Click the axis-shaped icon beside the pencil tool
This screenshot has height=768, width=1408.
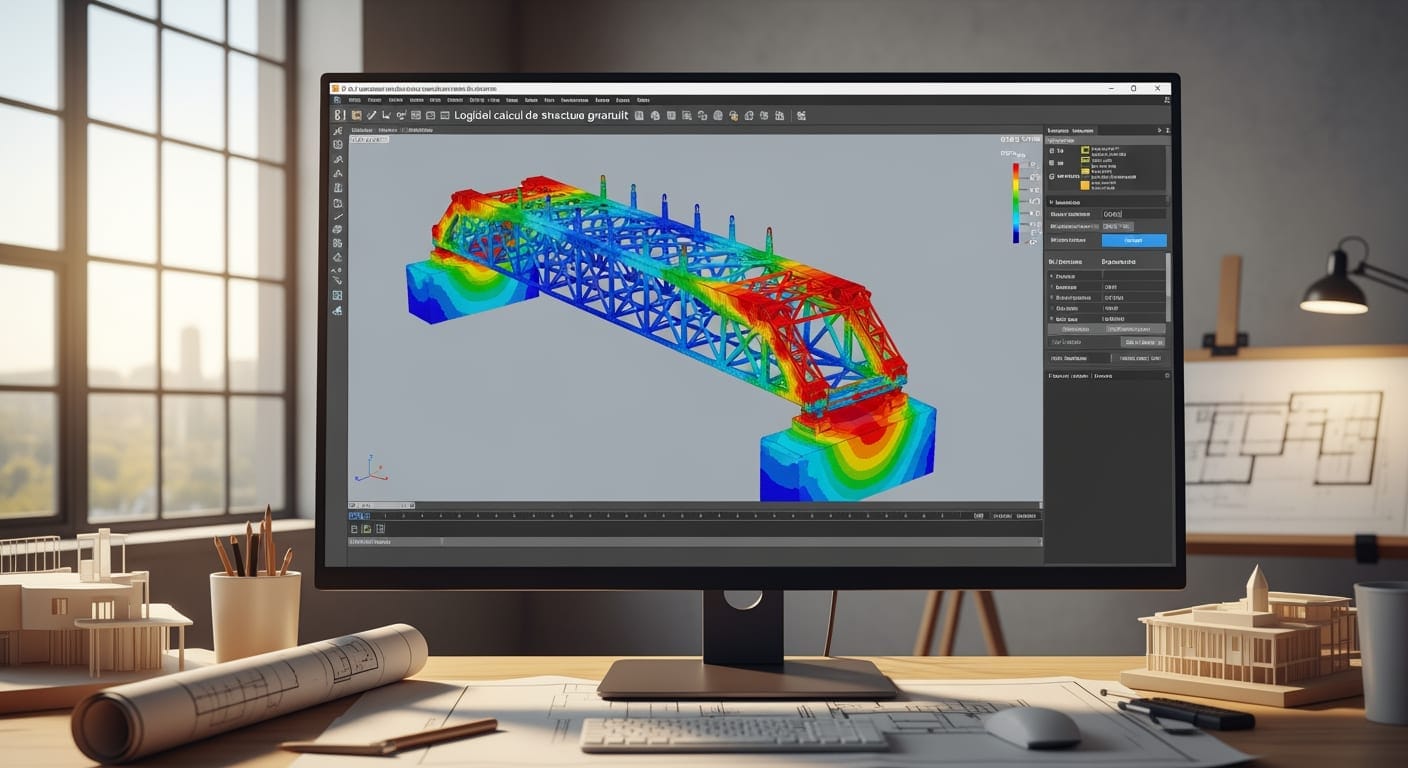[387, 115]
